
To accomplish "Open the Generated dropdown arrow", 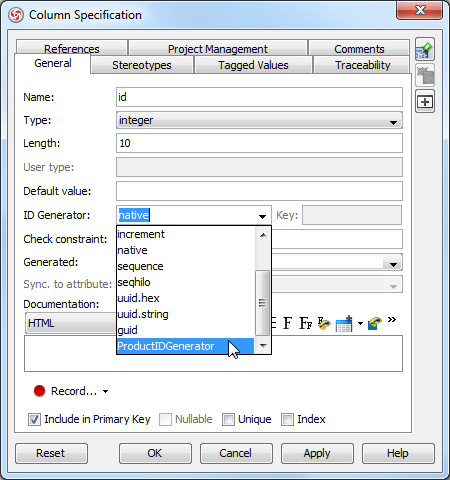I will point(393,265).
